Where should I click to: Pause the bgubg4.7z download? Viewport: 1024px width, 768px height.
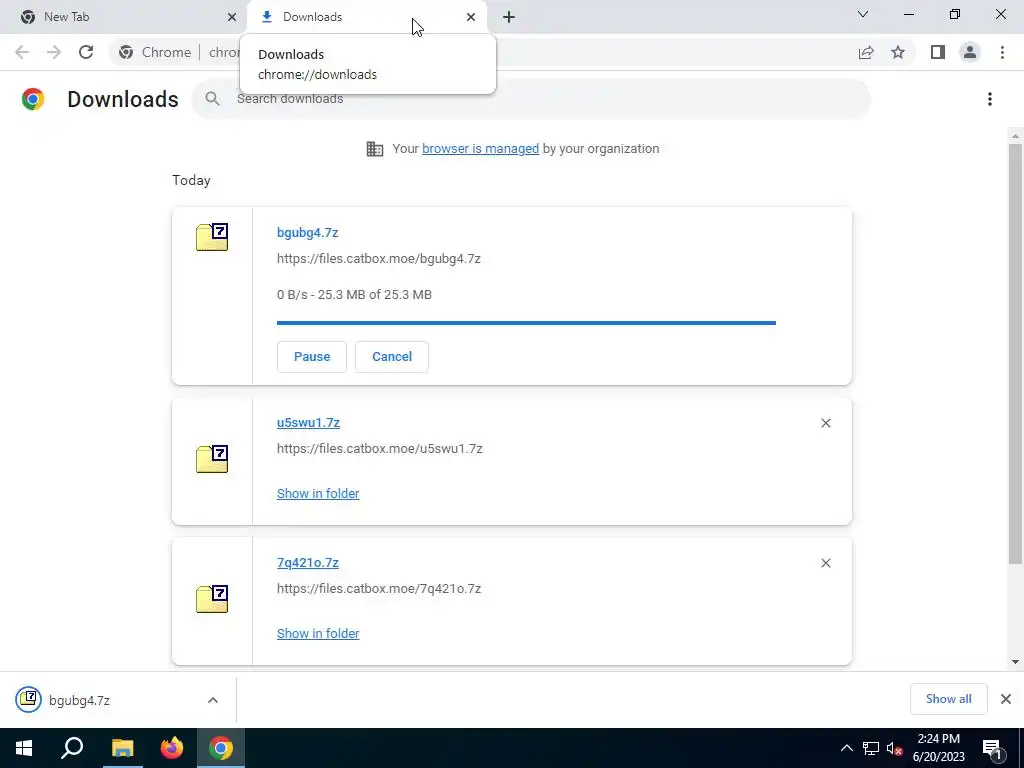pos(312,357)
